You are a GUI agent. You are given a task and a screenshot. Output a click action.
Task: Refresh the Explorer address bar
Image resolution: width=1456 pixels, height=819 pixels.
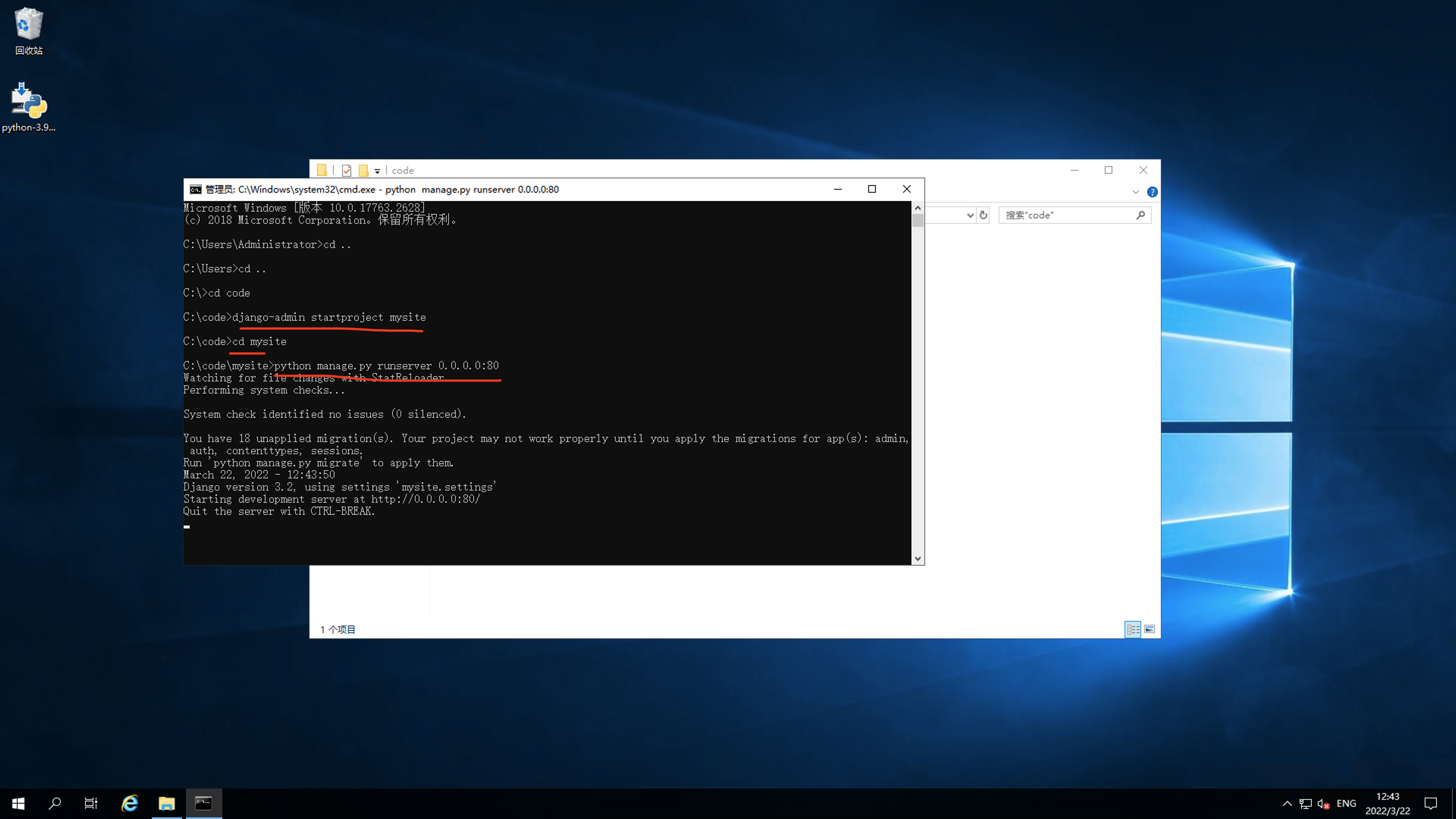pos(984,215)
